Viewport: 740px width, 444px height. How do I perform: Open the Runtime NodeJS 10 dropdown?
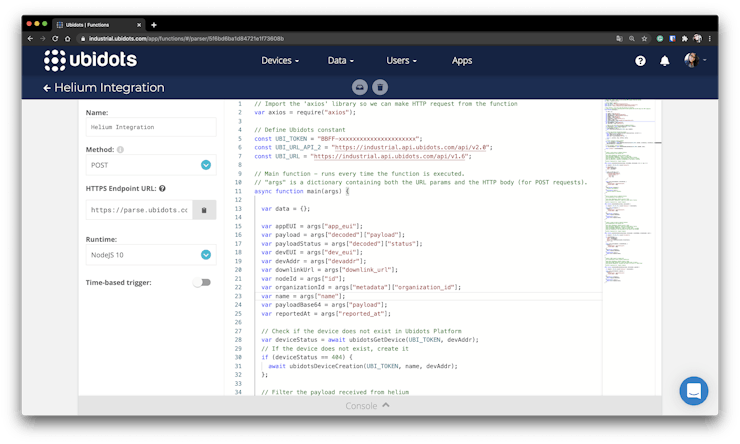click(x=151, y=255)
